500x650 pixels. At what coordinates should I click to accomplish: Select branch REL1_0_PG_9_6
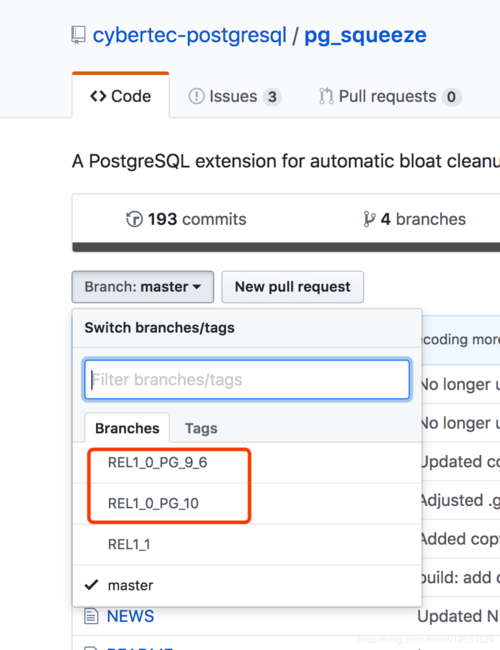pyautogui.click(x=247, y=463)
